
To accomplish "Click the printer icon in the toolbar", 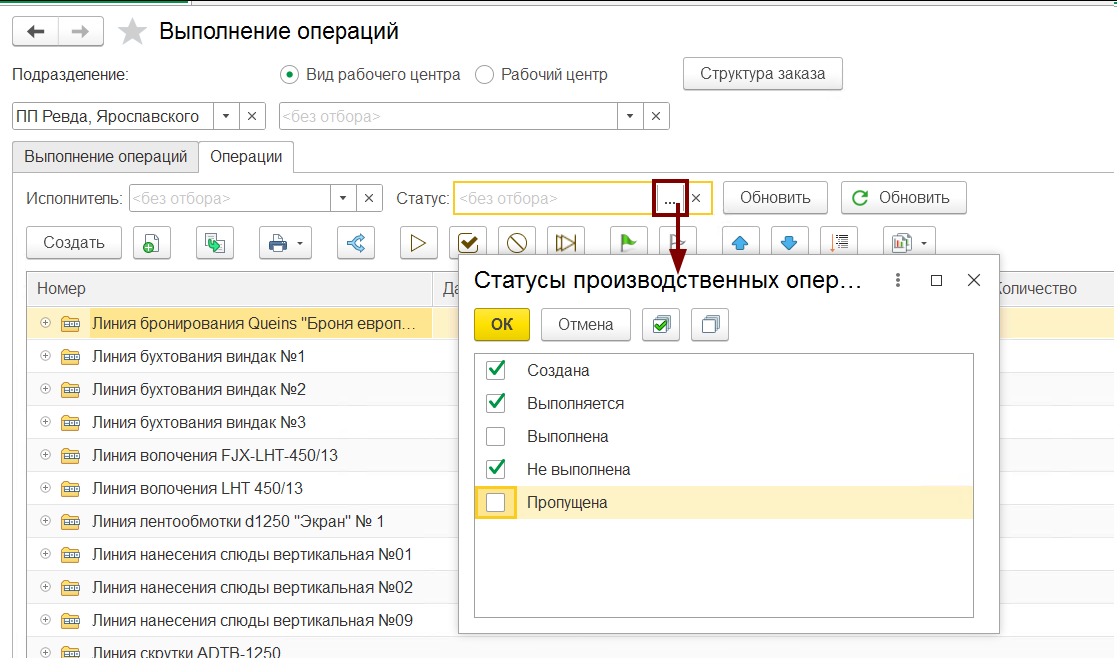I will coord(277,243).
